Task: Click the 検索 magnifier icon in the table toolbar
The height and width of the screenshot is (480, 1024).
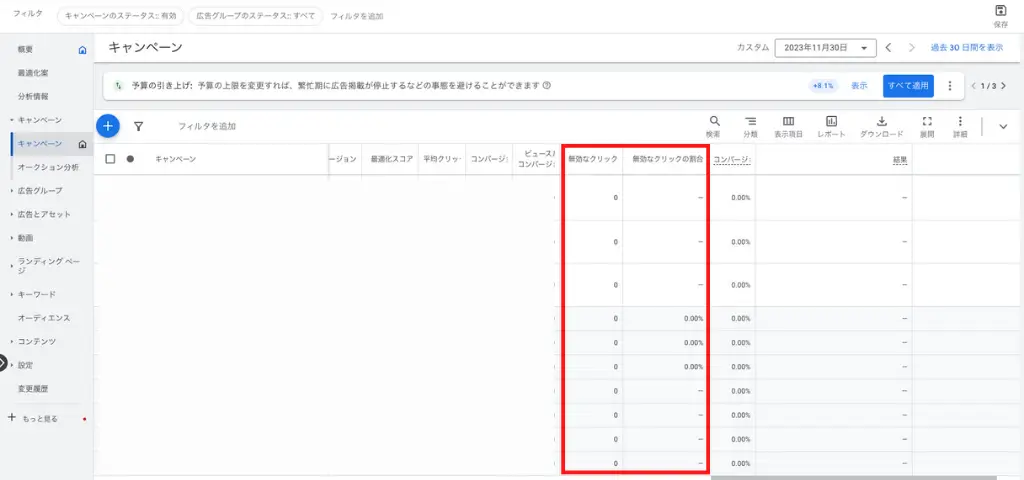Action: [714, 121]
